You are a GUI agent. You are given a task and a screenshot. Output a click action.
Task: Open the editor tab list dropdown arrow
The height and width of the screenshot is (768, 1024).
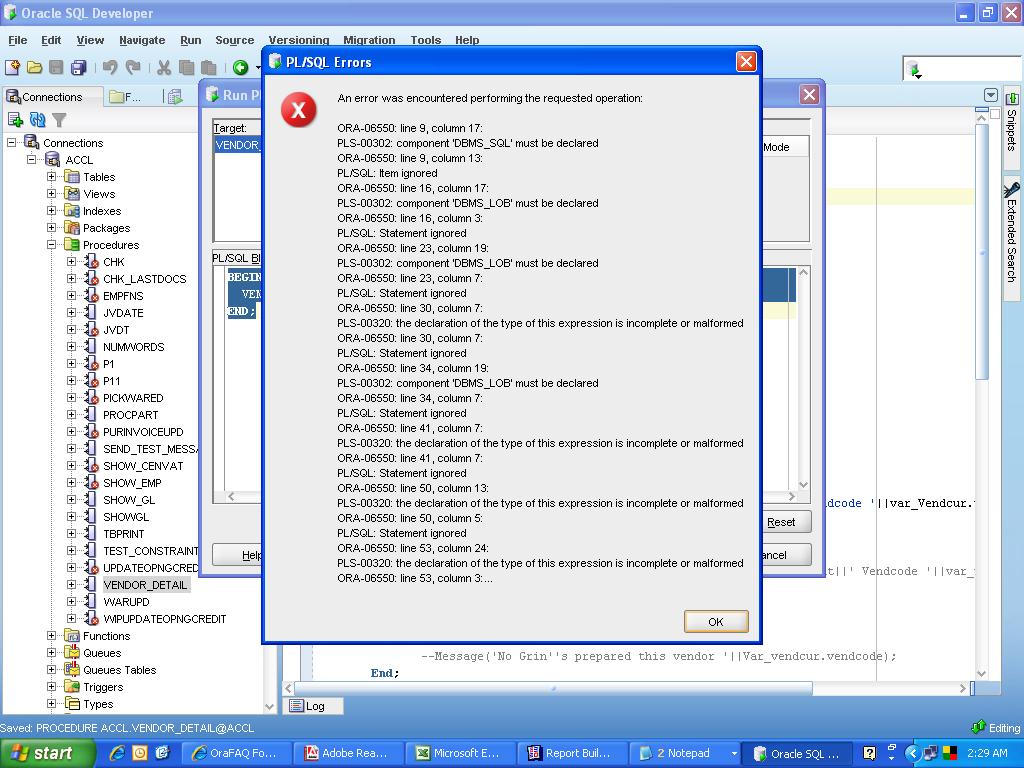(x=991, y=95)
